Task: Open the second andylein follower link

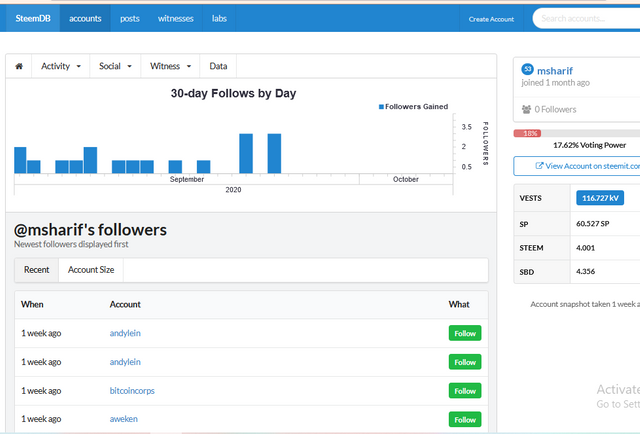Action: coord(125,362)
